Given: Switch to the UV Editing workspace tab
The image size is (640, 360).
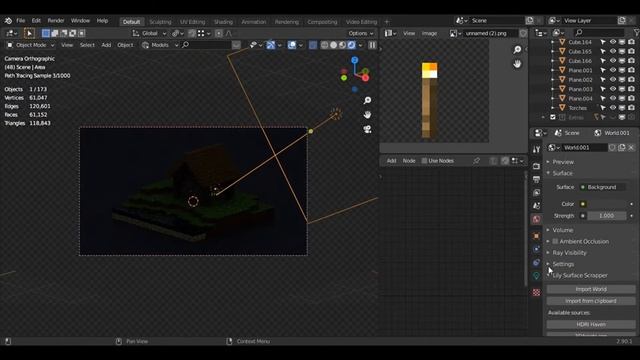Looking at the screenshot, I should click(x=192, y=22).
